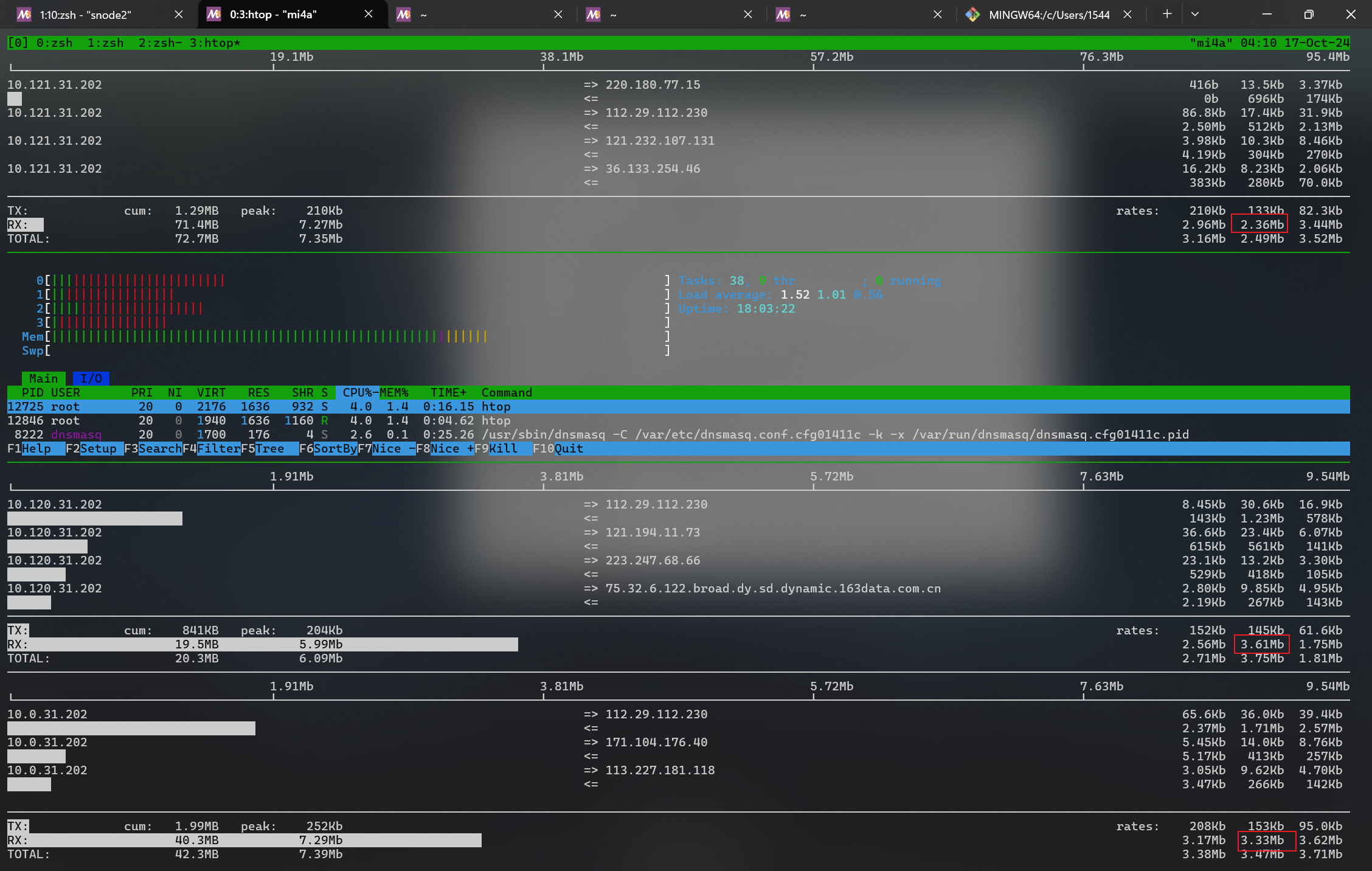The width and height of the screenshot is (1372, 871).
Task: Switch to the 1:10:zsh snode2 tab
Action: coord(86,15)
